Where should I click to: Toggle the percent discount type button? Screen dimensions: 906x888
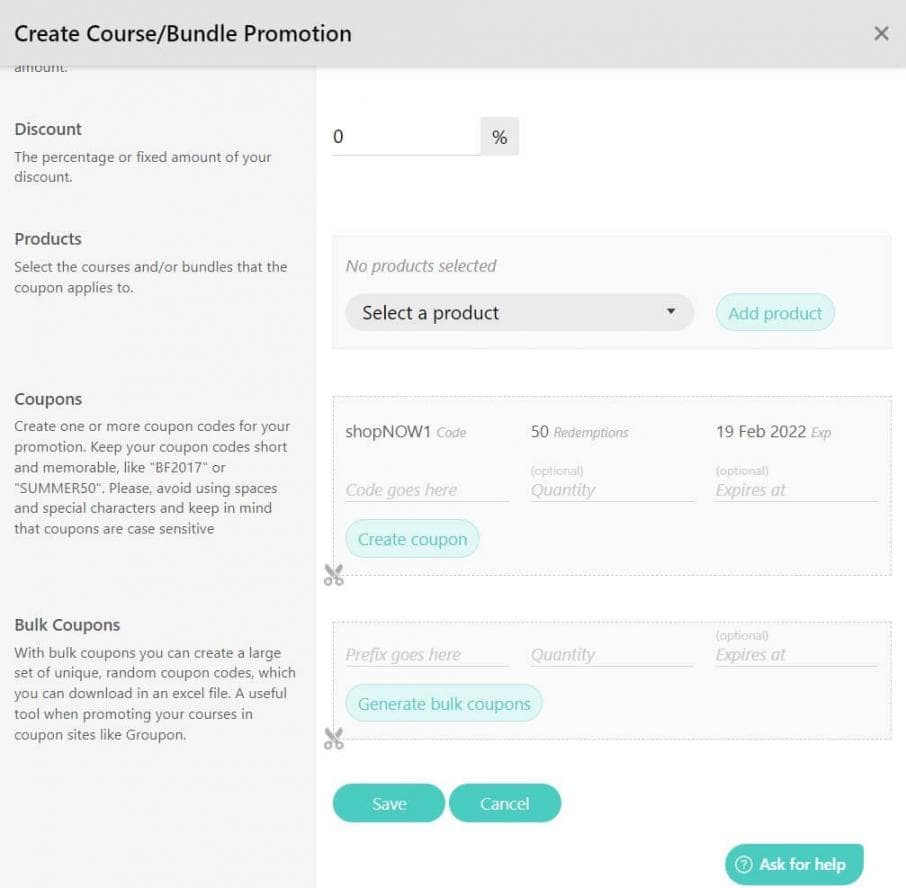[500, 137]
